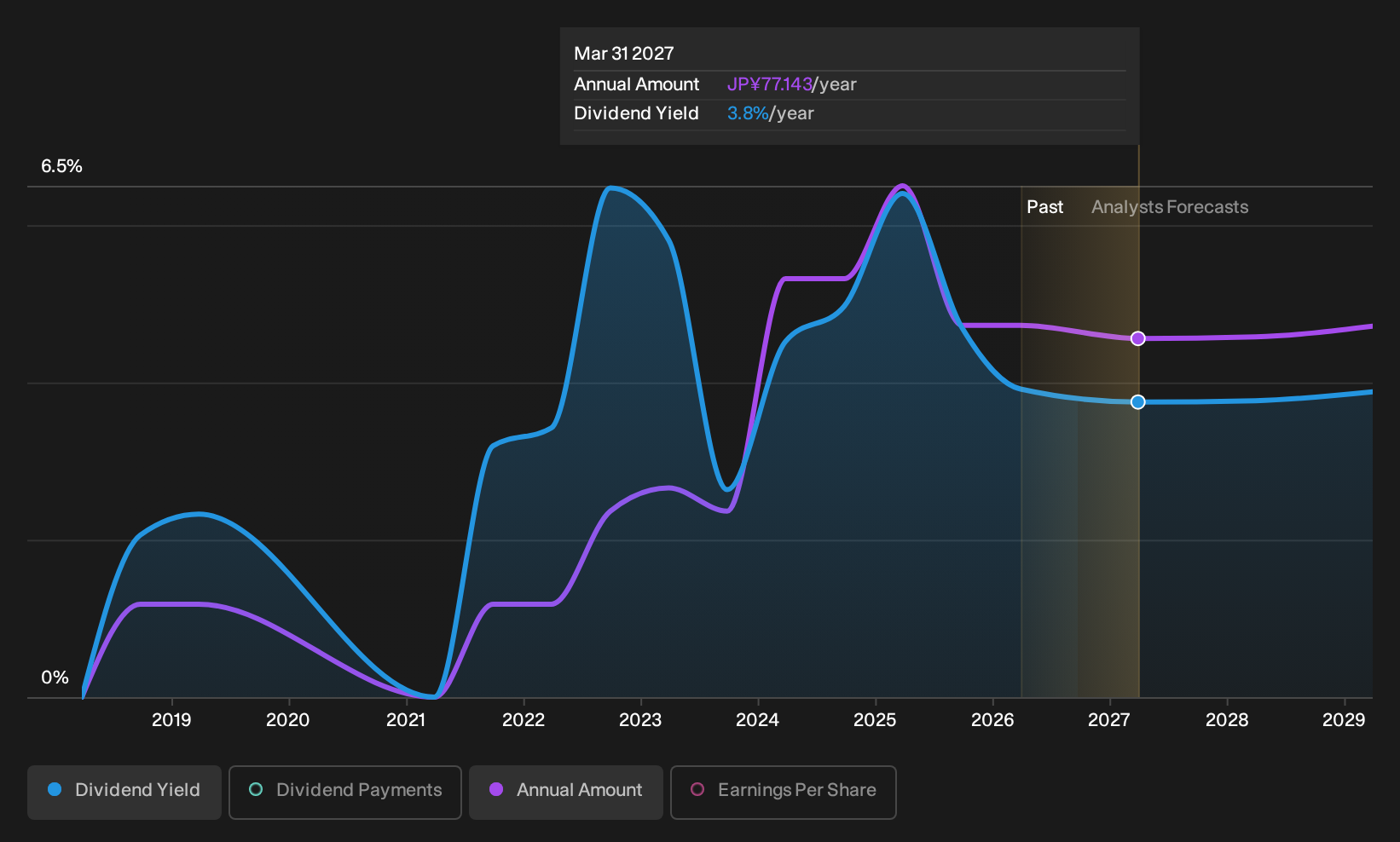This screenshot has height=842, width=1400.
Task: Click the 2029 year axis label
Action: point(1344,720)
